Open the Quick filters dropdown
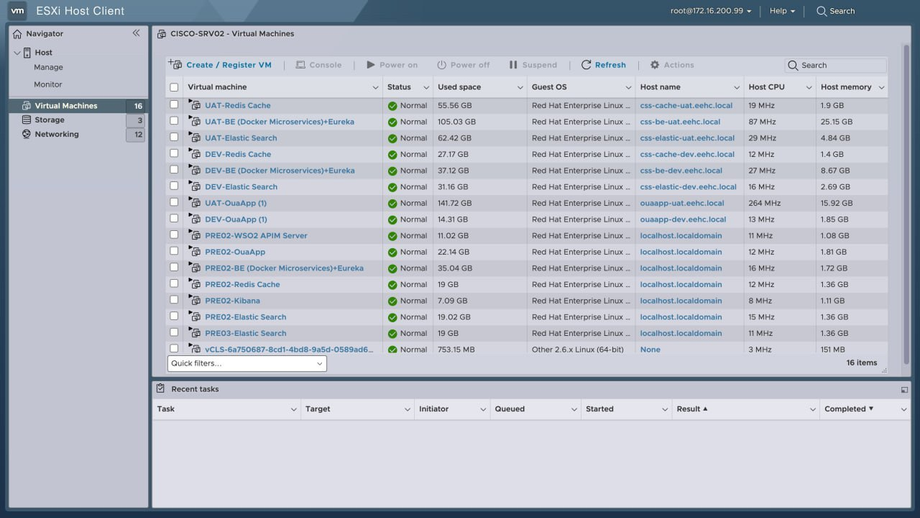920x518 pixels. pyautogui.click(x=247, y=363)
